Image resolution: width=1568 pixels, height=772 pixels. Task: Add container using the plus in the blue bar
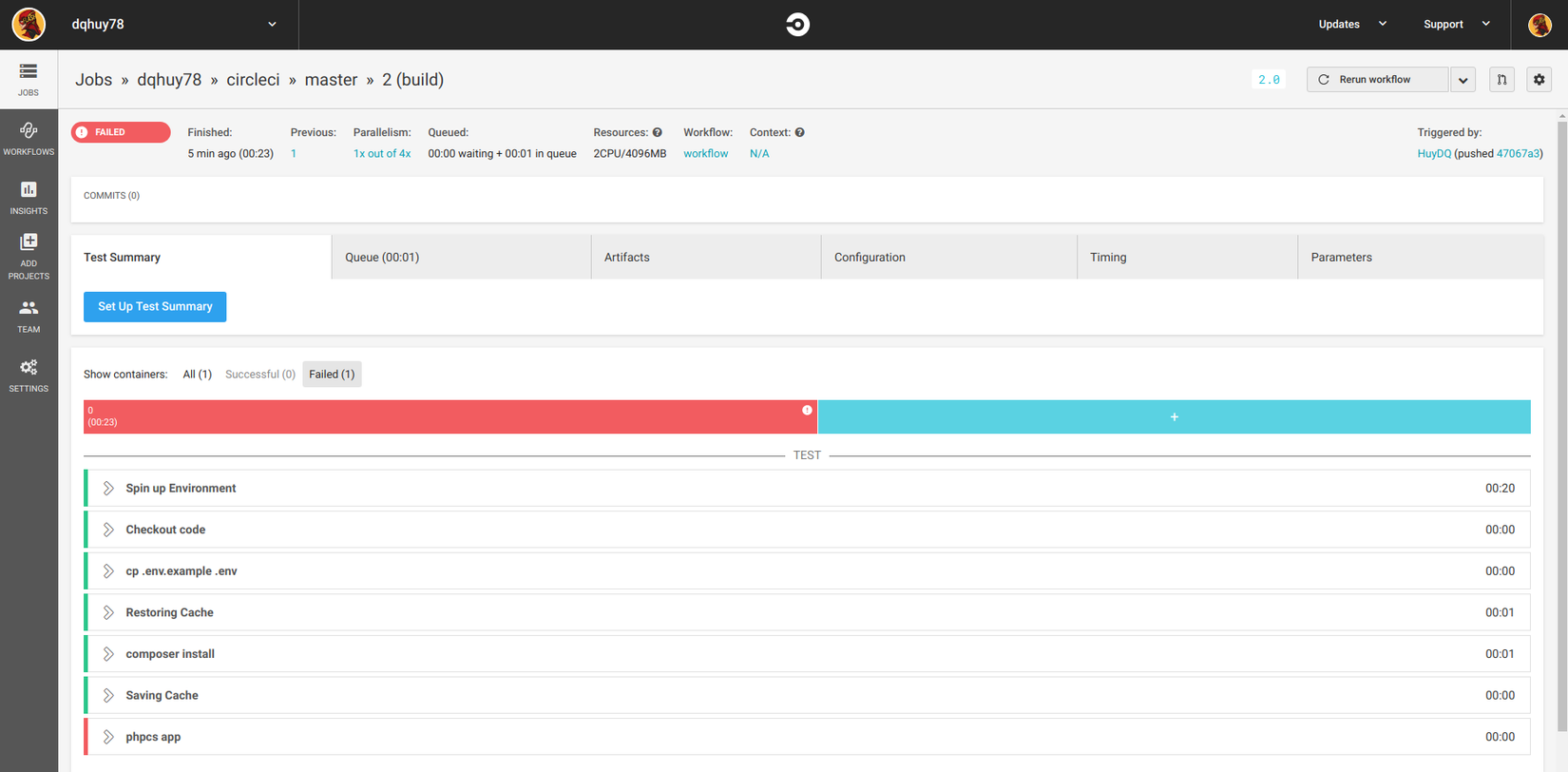click(x=1174, y=416)
